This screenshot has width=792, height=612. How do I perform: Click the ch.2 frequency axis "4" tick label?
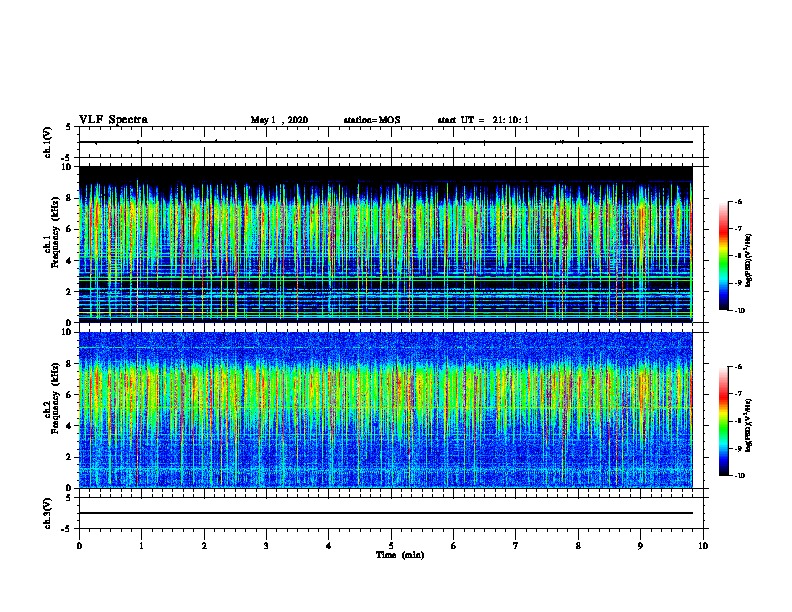[69, 426]
